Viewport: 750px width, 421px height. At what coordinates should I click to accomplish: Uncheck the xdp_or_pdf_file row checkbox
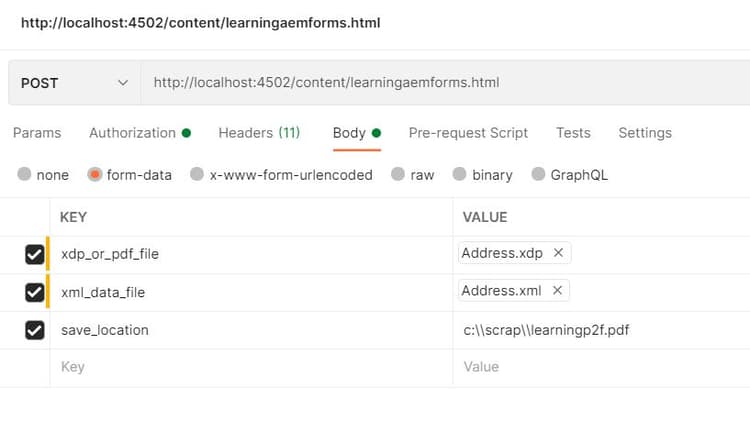coord(35,254)
